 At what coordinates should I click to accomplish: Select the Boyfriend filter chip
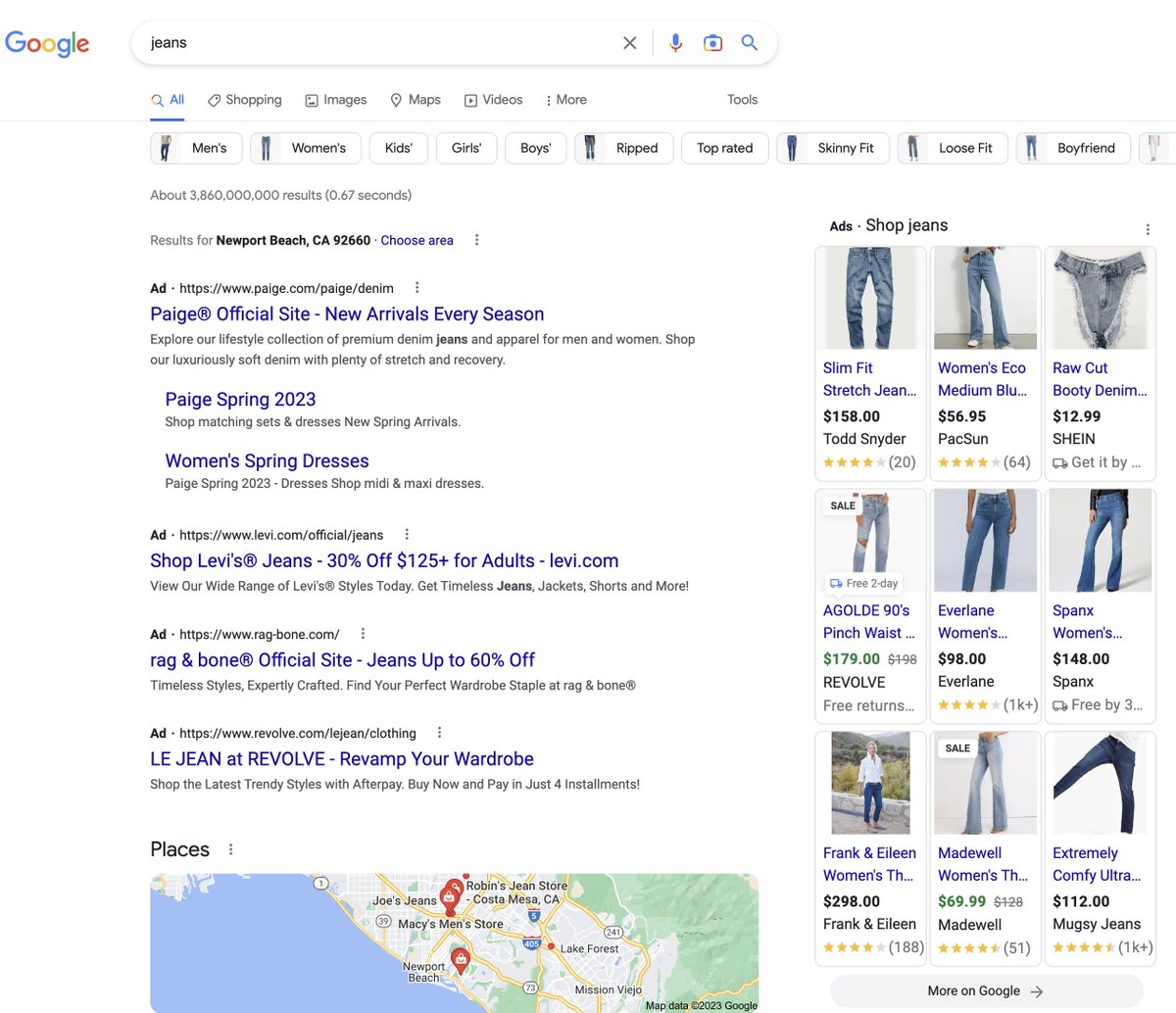1073,148
